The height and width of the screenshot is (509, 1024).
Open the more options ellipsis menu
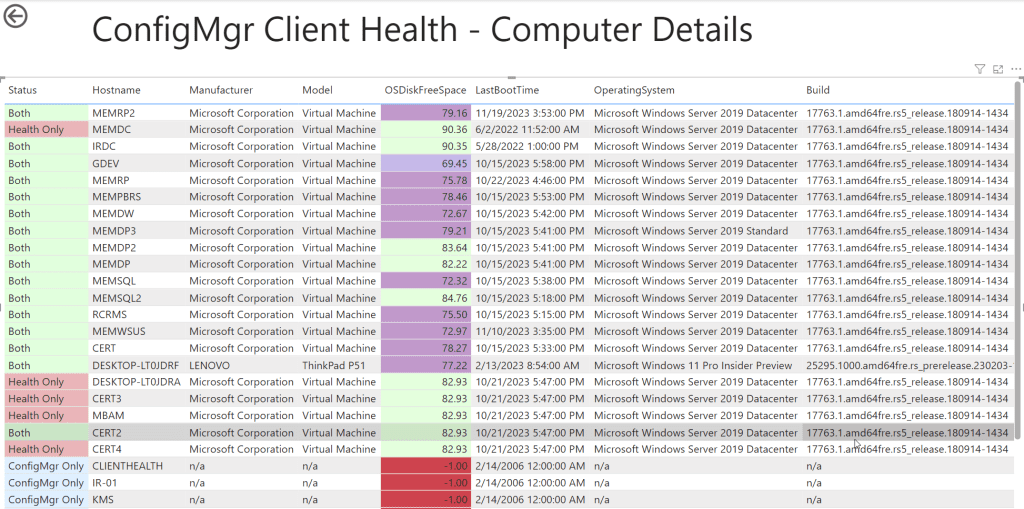point(1016,69)
